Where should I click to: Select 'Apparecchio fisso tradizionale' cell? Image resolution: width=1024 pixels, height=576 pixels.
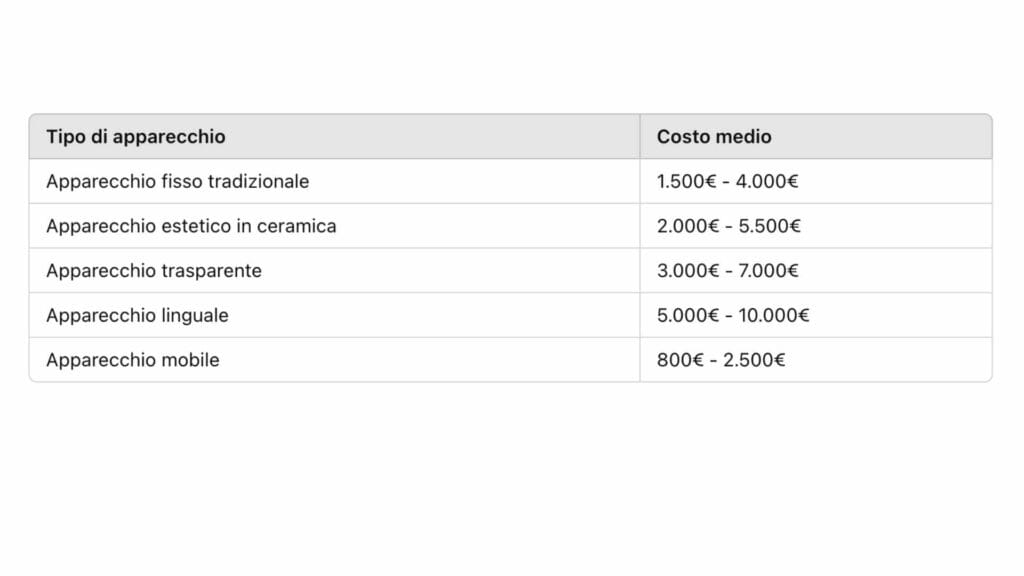[x=334, y=182]
